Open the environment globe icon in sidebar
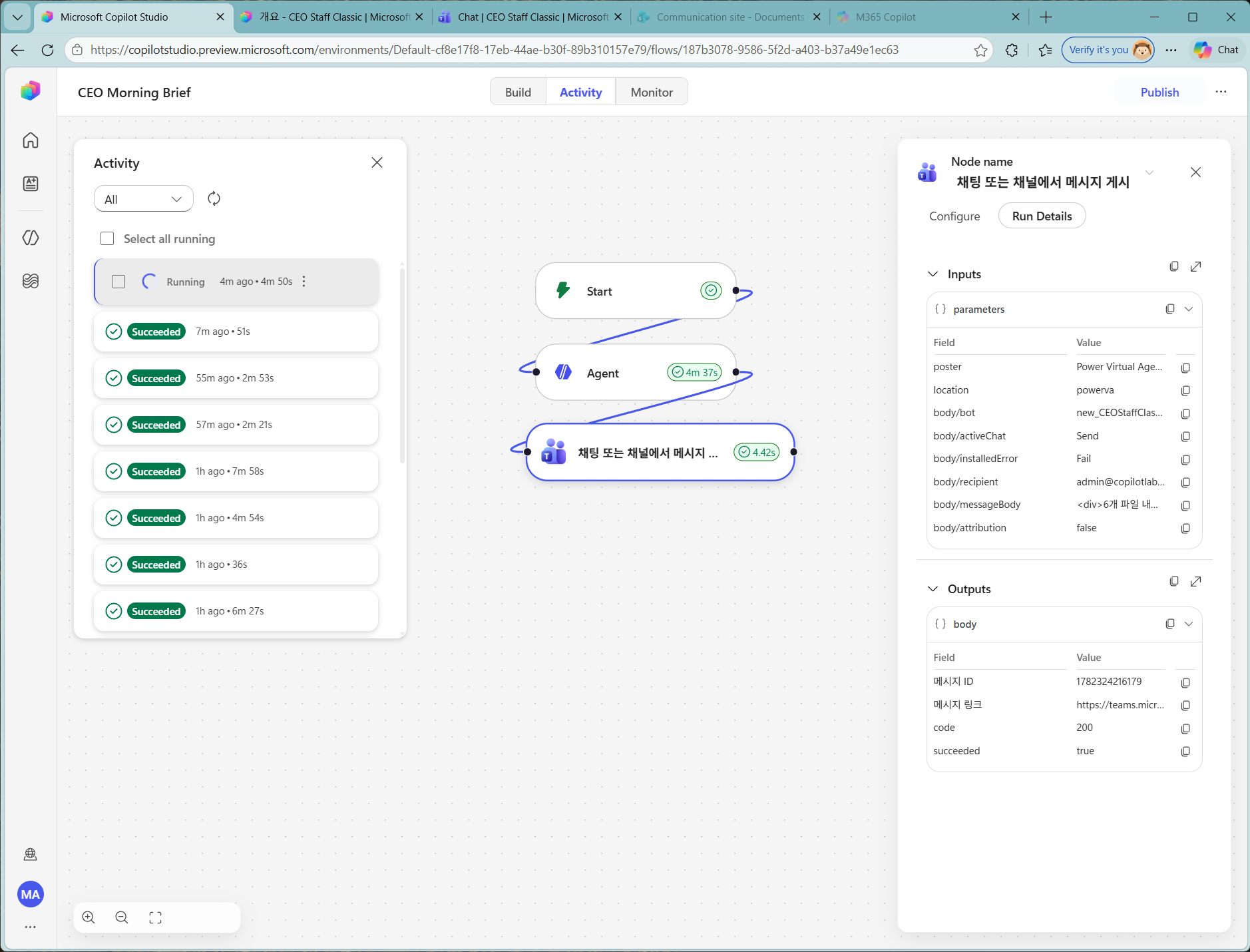Viewport: 1250px width, 952px height. click(31, 854)
